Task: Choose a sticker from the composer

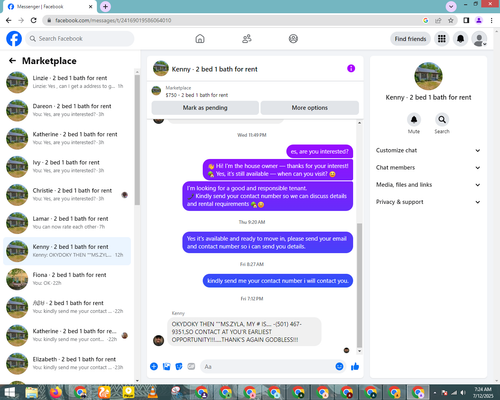Action: pyautogui.click(x=179, y=366)
